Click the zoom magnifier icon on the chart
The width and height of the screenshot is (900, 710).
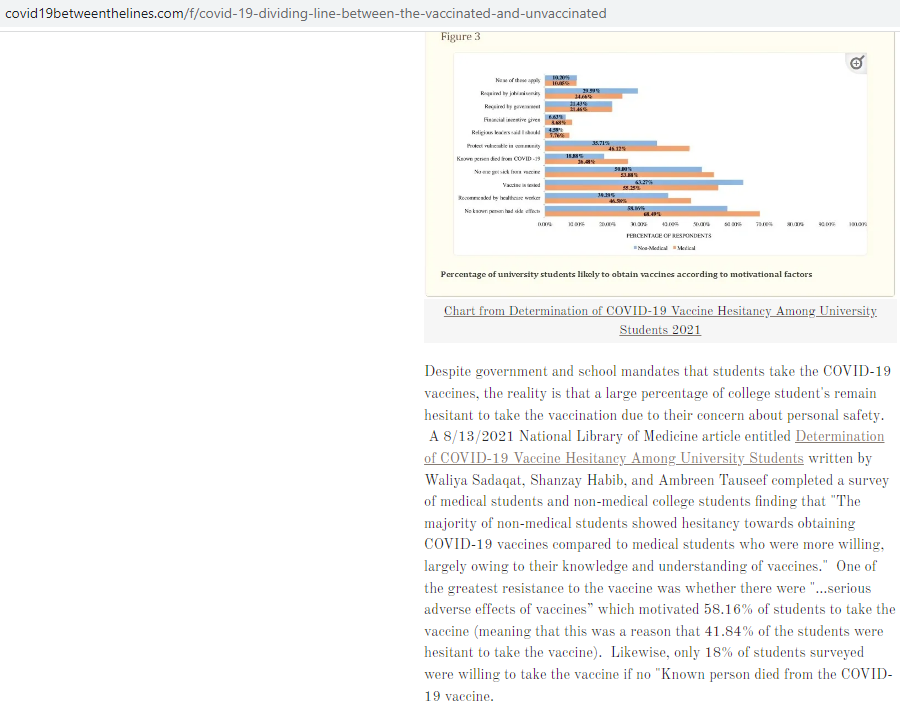click(x=856, y=63)
